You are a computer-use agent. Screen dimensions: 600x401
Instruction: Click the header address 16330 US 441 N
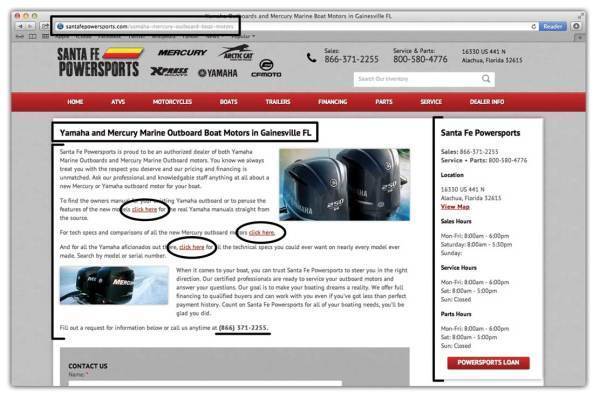click(x=483, y=51)
